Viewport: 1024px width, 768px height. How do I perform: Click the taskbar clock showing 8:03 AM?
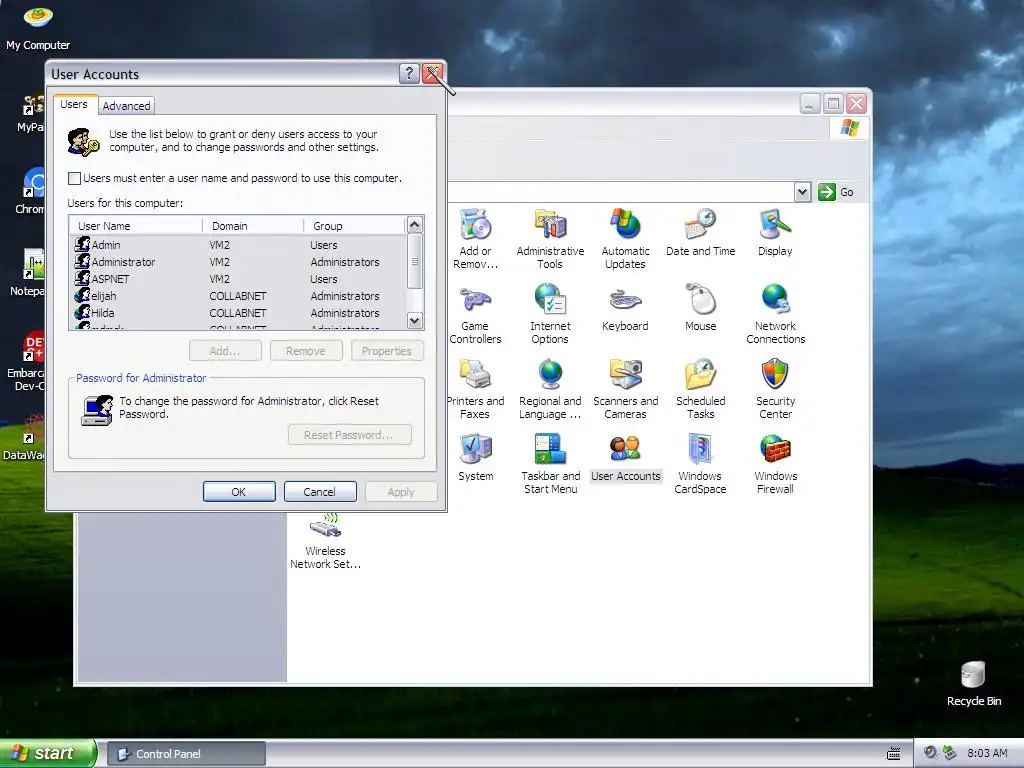tap(987, 753)
